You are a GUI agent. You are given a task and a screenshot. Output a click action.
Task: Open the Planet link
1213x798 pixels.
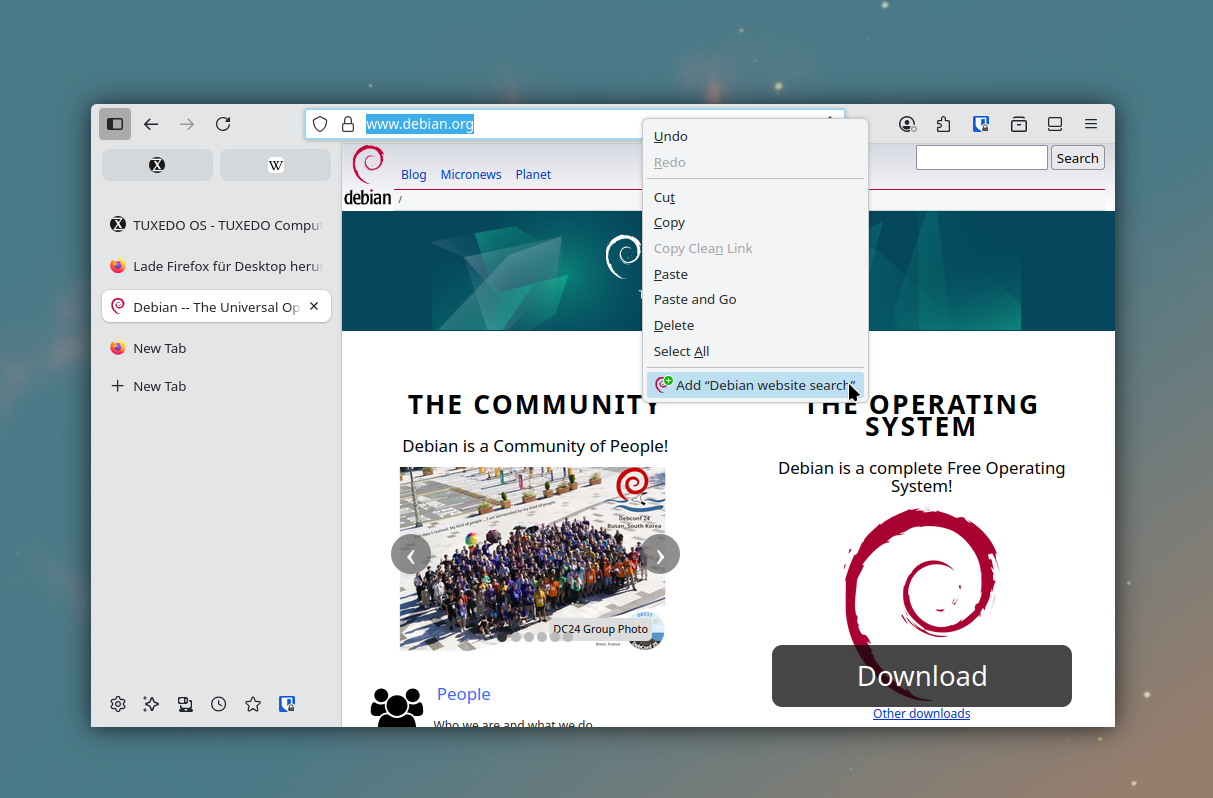[533, 175]
